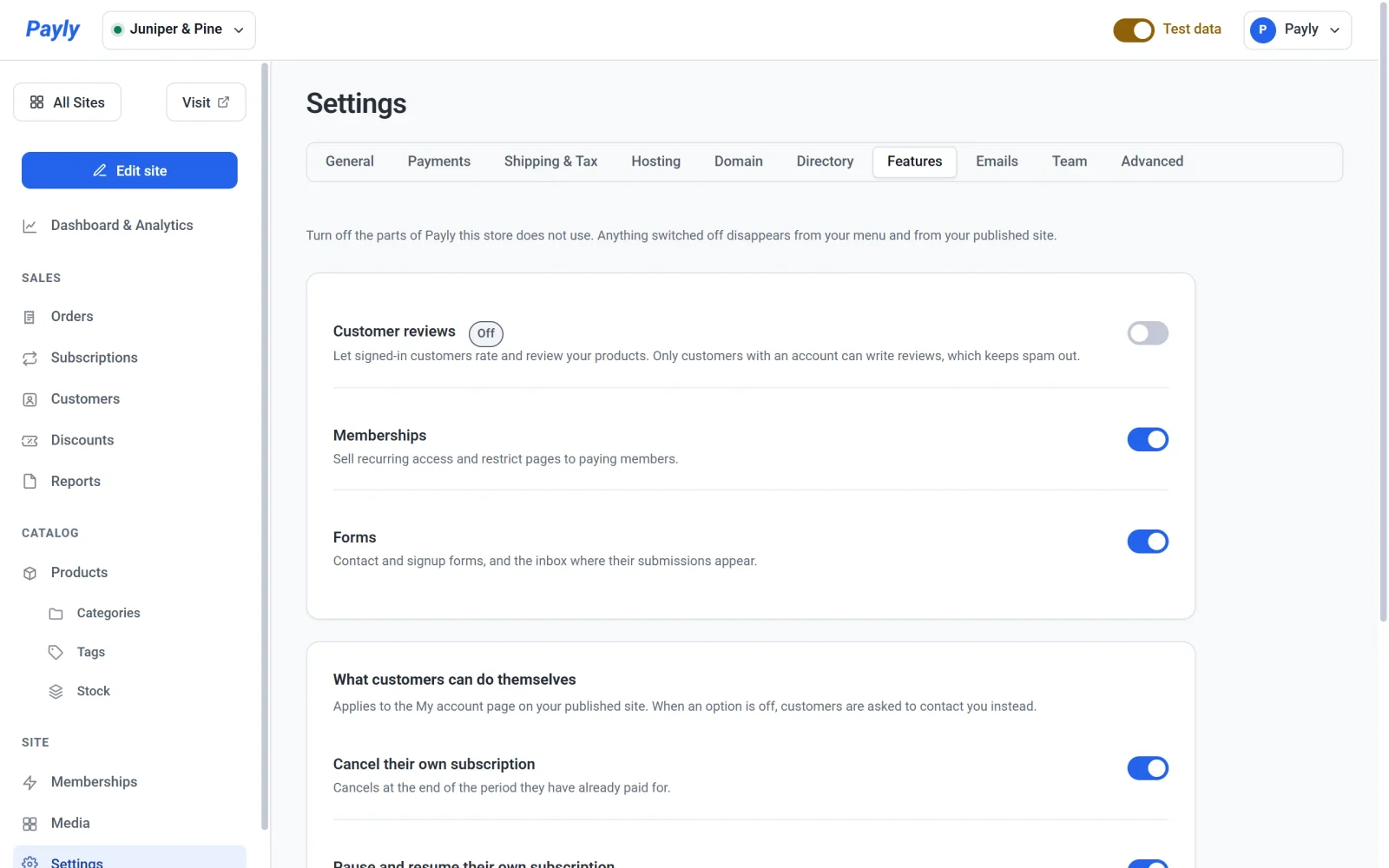Viewport: 1389px width, 868px height.
Task: Switch to the Domain tab
Action: coord(739,161)
